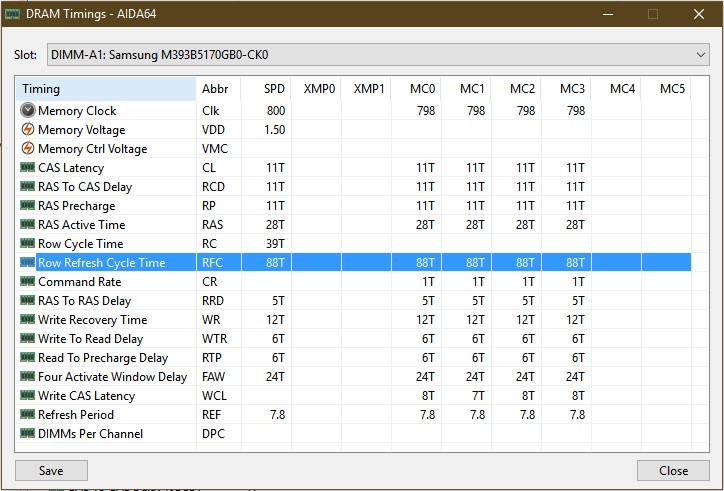Click the RFC abbreviation in highlighted row
This screenshot has width=724, height=491.
pos(212,262)
